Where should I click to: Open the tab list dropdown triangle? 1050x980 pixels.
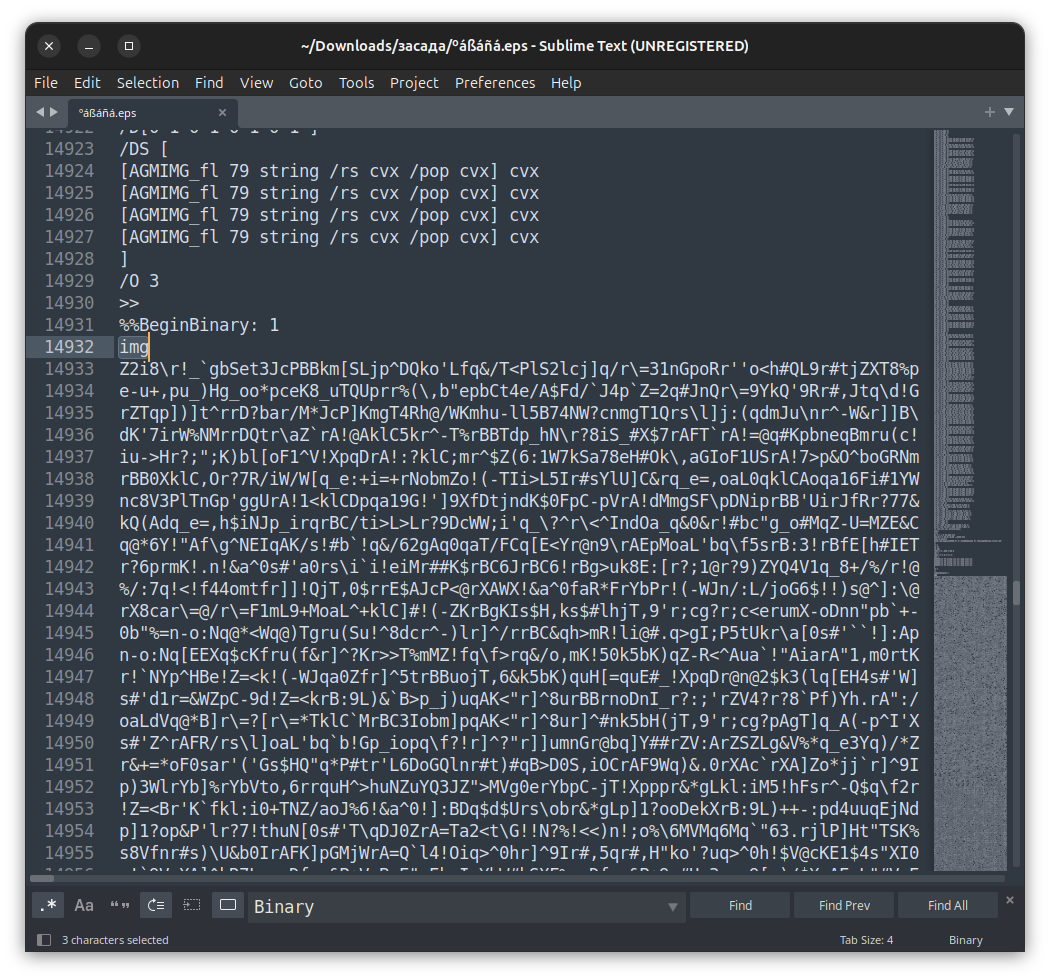(1009, 112)
